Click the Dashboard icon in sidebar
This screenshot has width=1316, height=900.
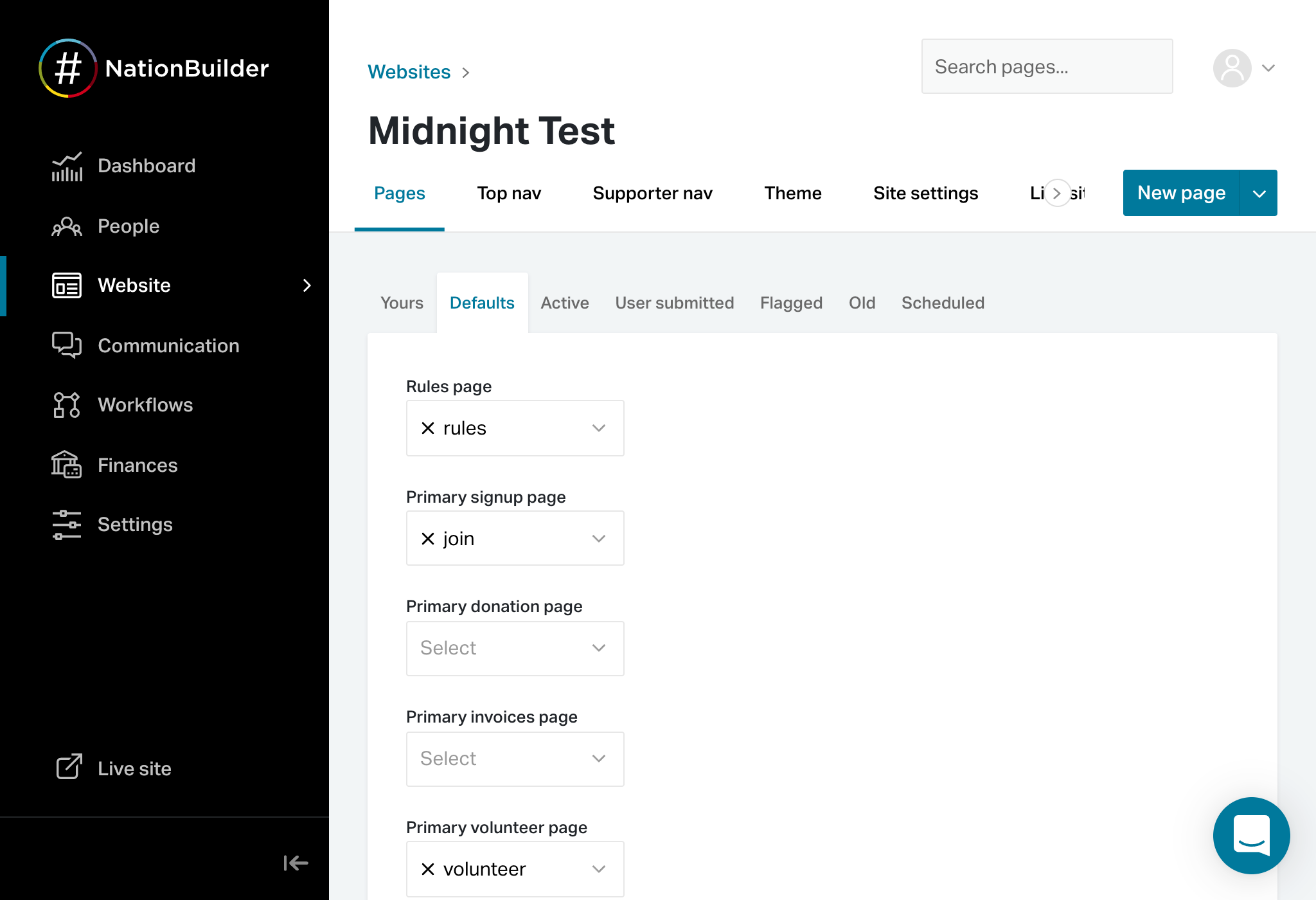click(x=66, y=164)
